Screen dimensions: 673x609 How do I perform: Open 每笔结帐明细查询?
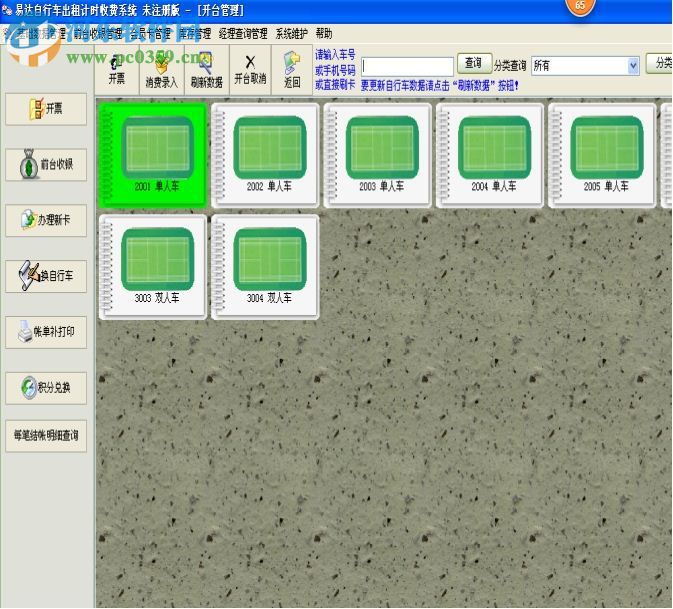pos(46,436)
